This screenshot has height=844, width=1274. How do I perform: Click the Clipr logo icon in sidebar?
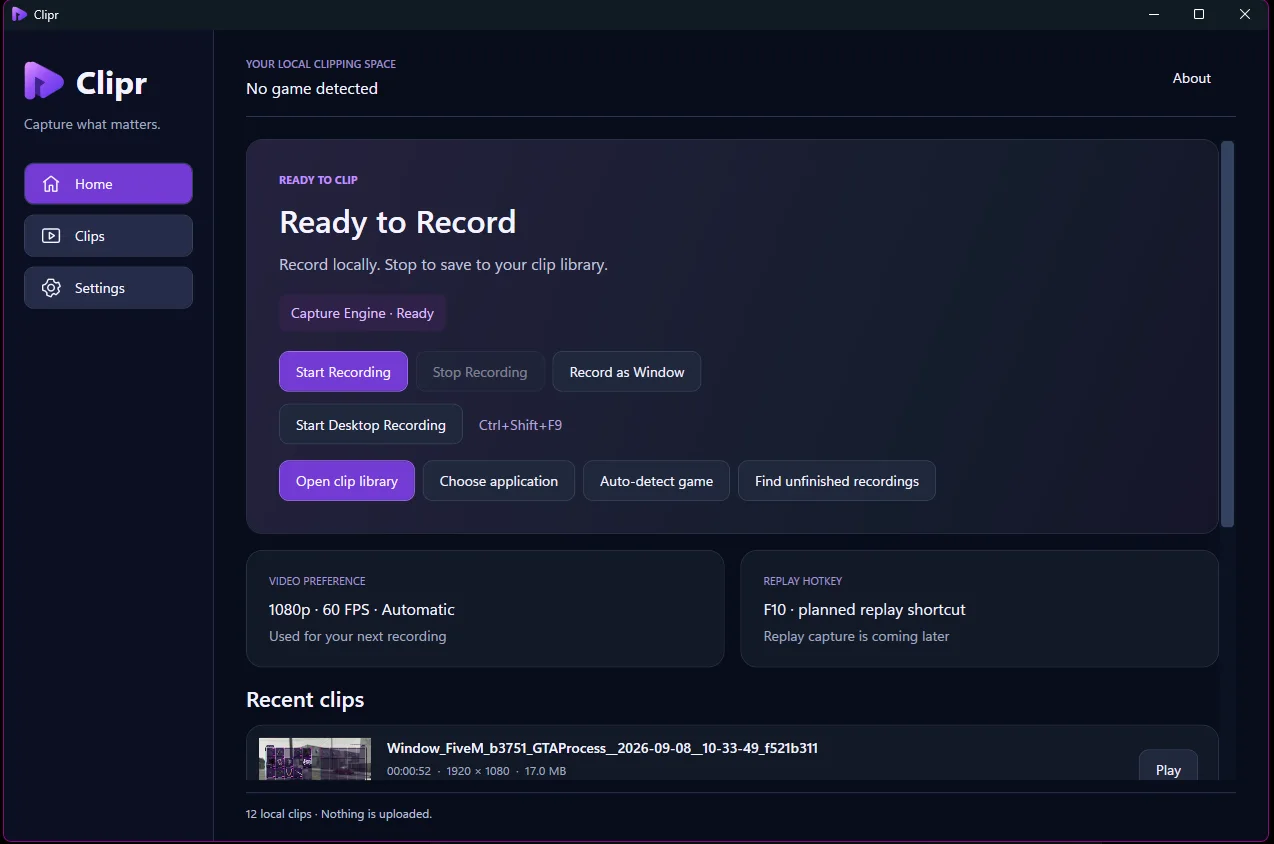point(44,81)
